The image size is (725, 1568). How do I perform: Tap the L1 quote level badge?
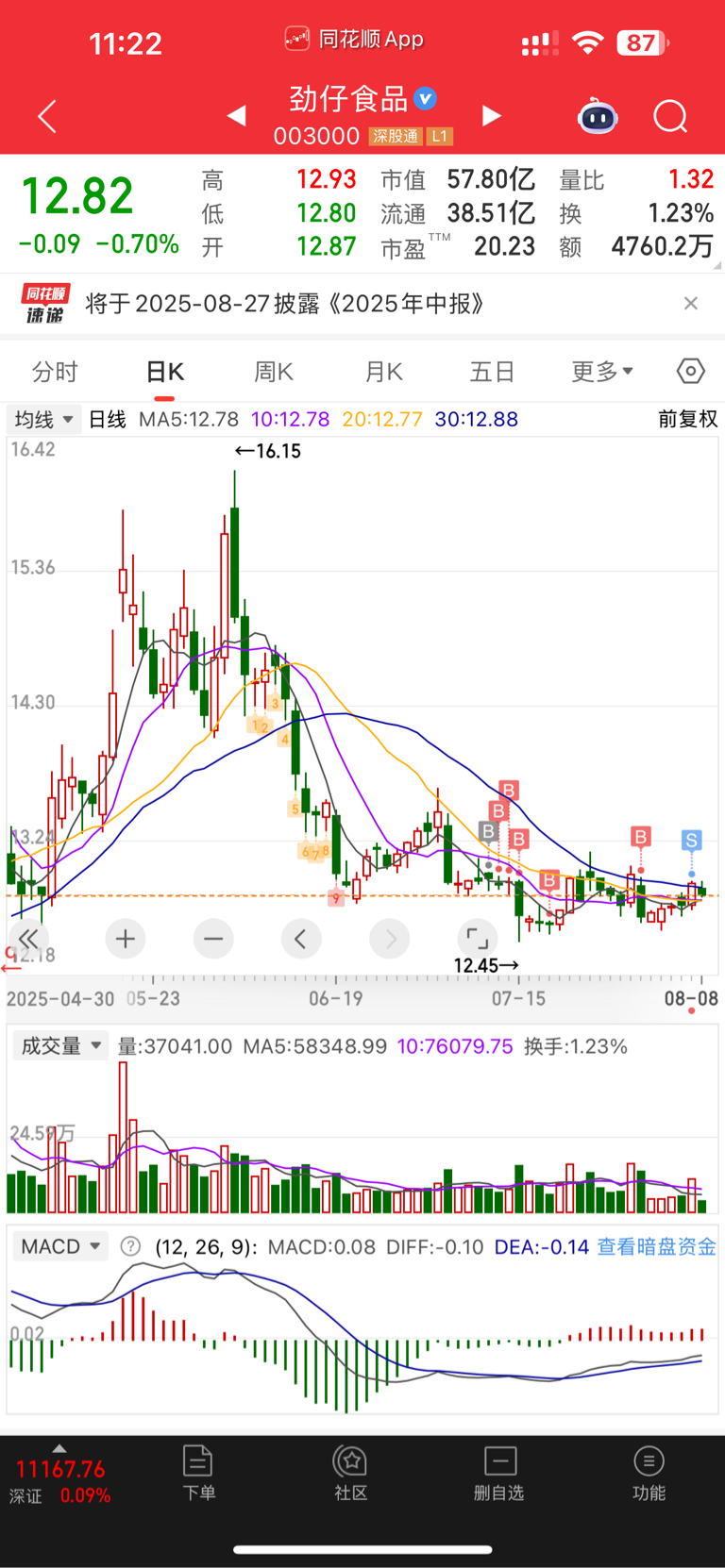coord(439,136)
